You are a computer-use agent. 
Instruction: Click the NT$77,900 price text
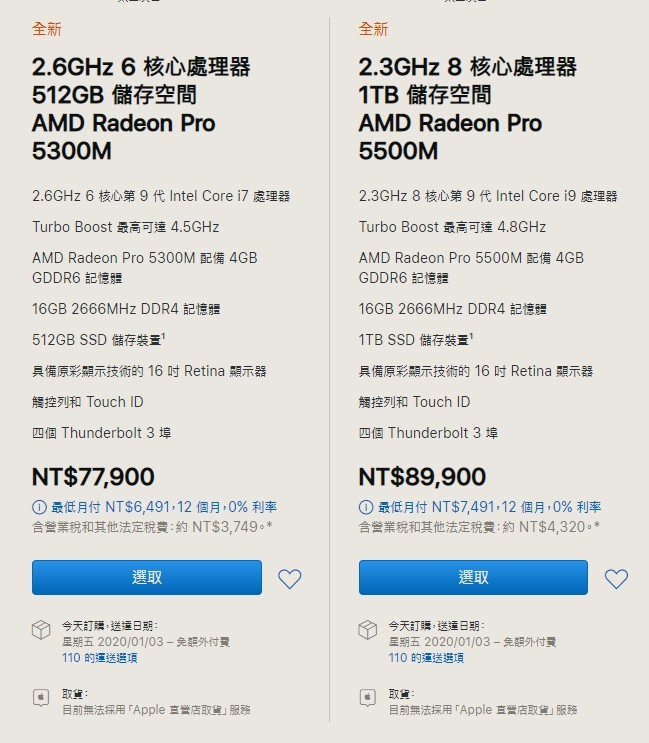tap(93, 477)
